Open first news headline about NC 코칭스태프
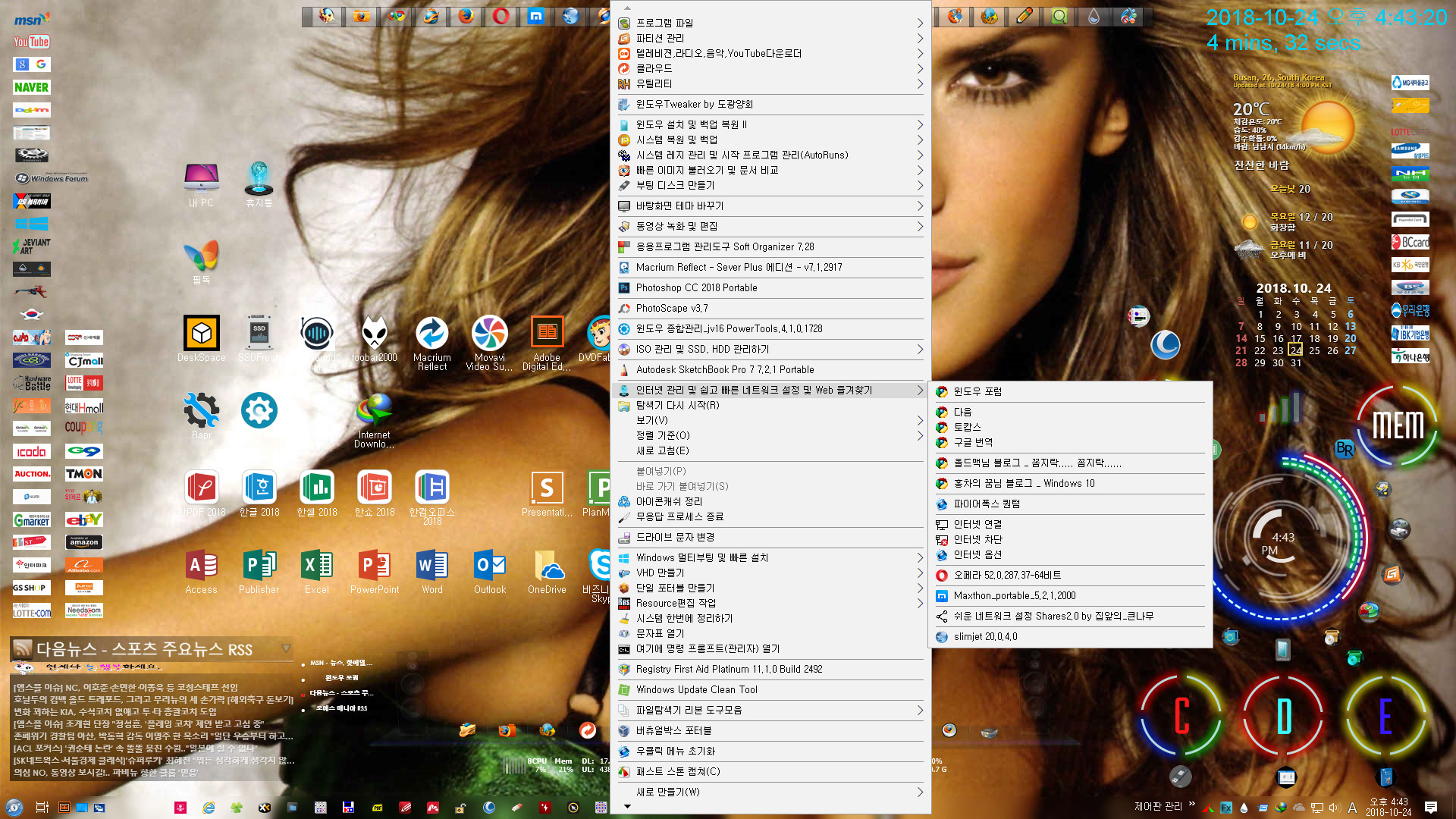 coord(125,687)
